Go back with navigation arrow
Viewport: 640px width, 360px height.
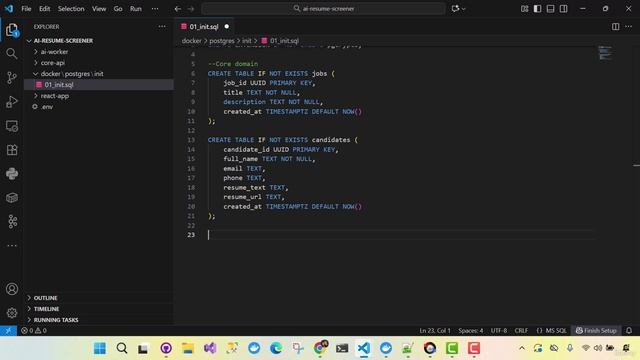coord(178,9)
